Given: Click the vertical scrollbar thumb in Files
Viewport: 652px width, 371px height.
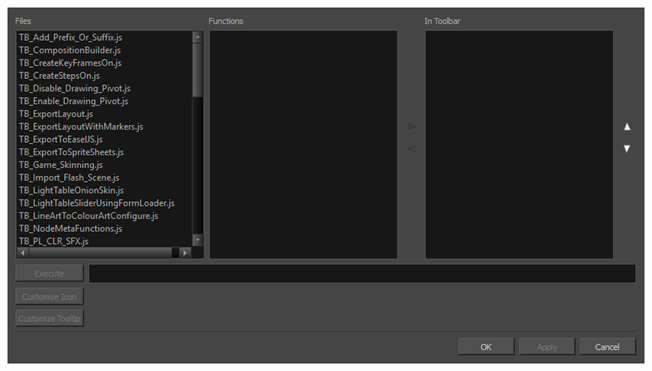Looking at the screenshot, I should 198,70.
